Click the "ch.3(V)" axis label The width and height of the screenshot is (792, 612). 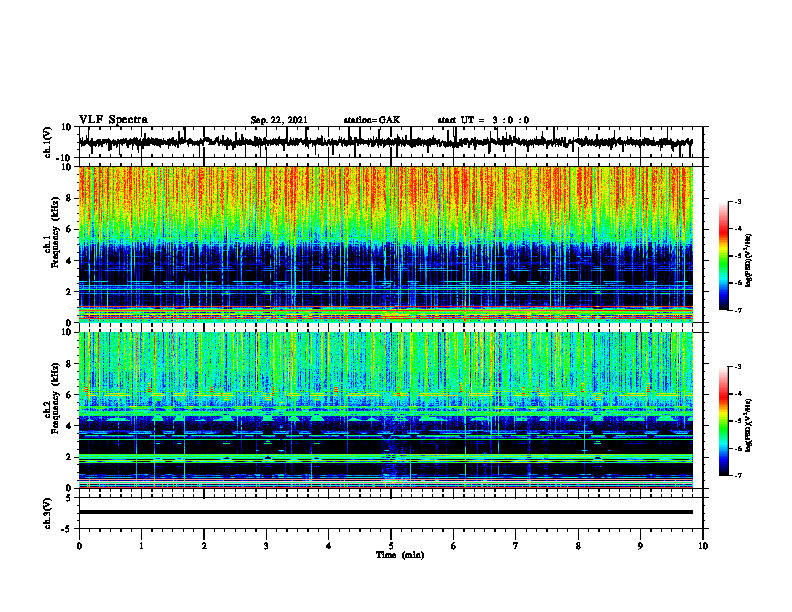click(48, 513)
